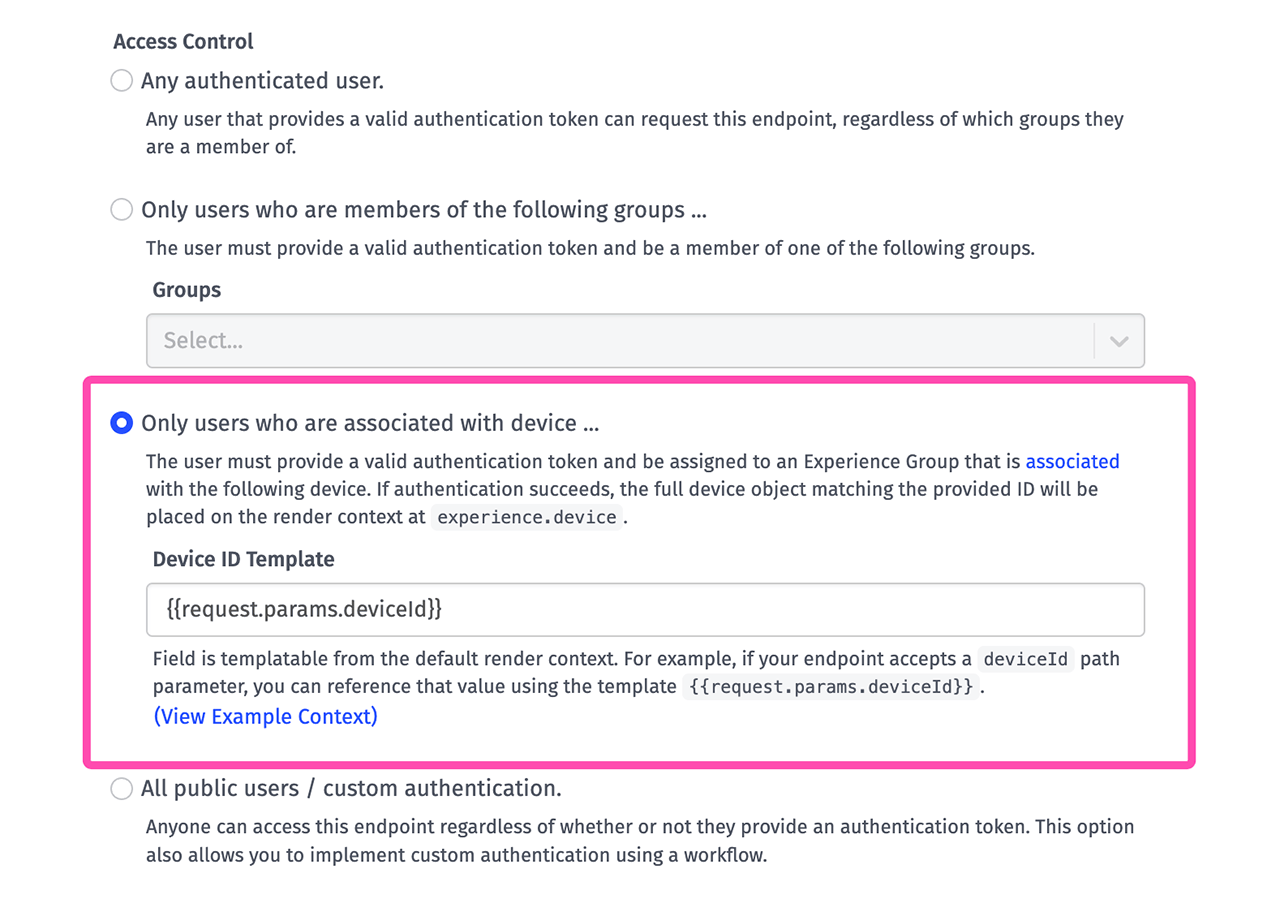Select the "Any authenticated user" radio button
Viewport: 1280px width, 912px height.
click(x=121, y=80)
